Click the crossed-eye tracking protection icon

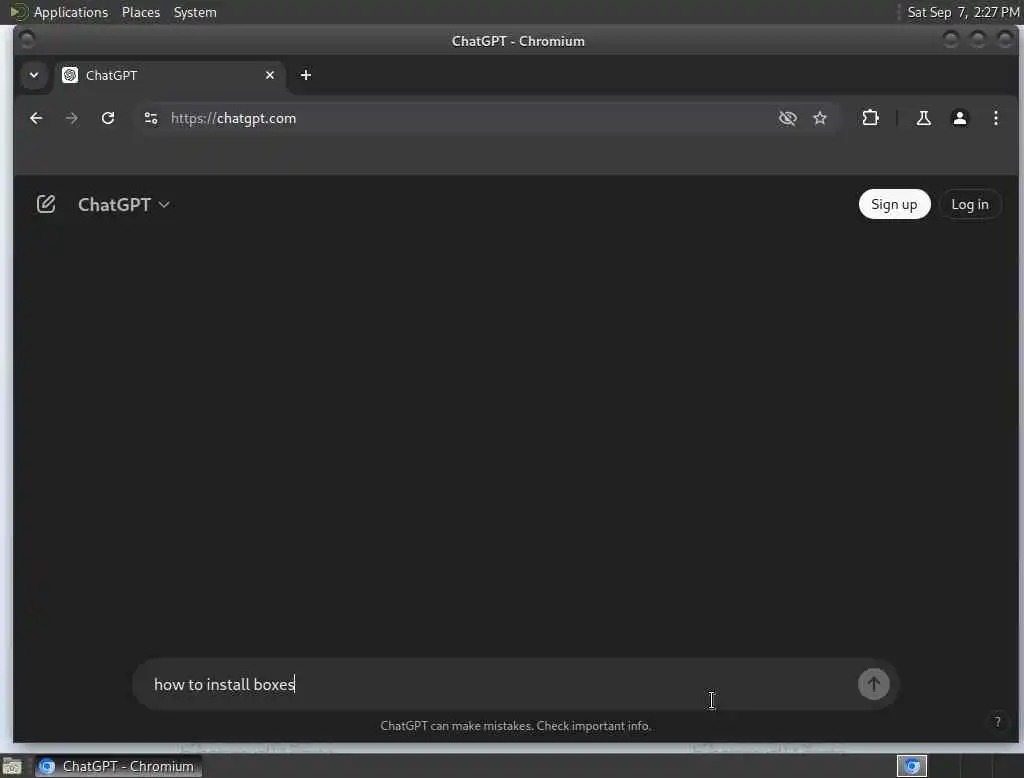pos(788,118)
